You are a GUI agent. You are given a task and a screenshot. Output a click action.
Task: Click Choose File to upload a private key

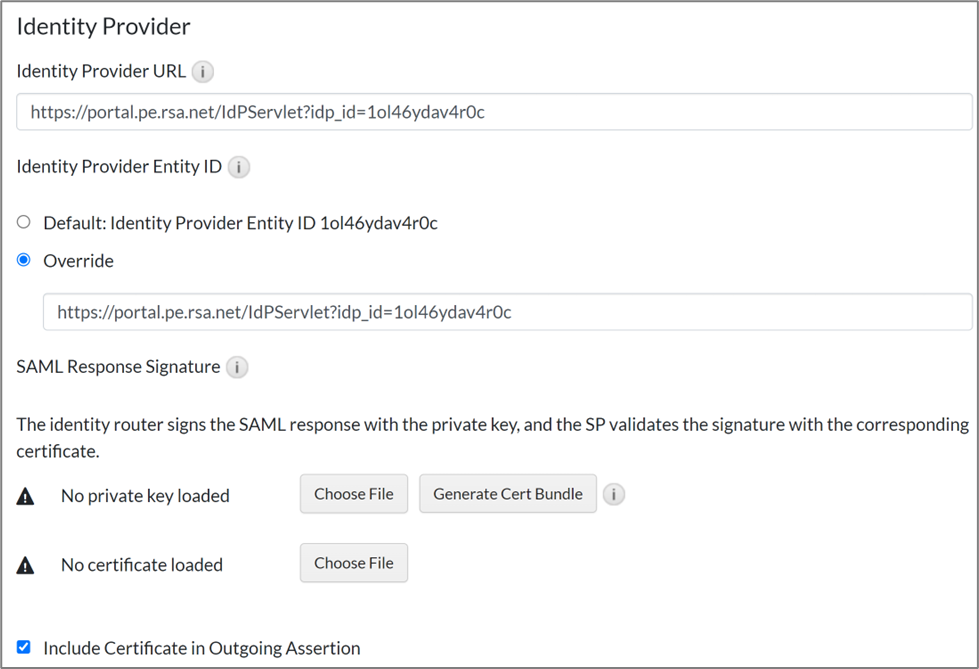(x=353, y=493)
